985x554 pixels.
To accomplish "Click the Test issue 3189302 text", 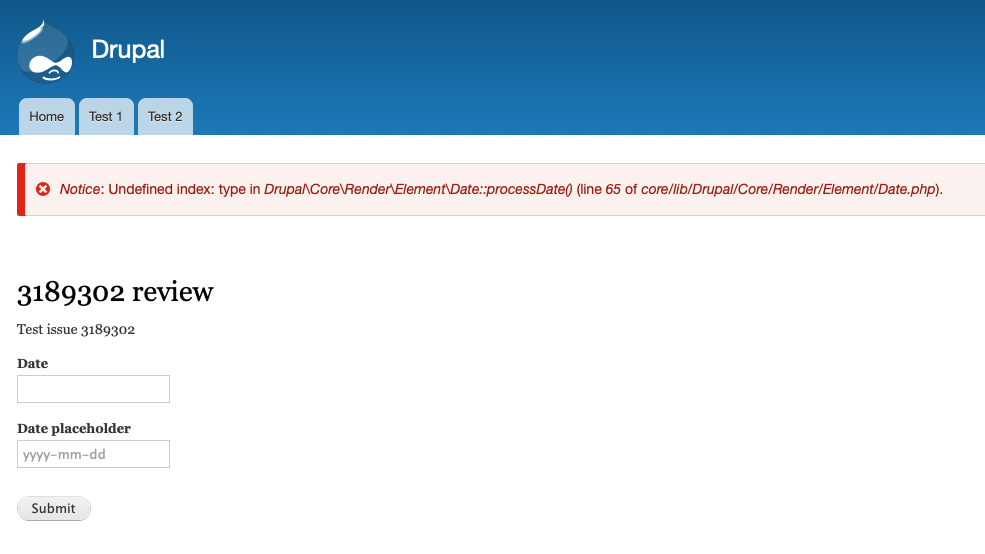I will coord(76,330).
